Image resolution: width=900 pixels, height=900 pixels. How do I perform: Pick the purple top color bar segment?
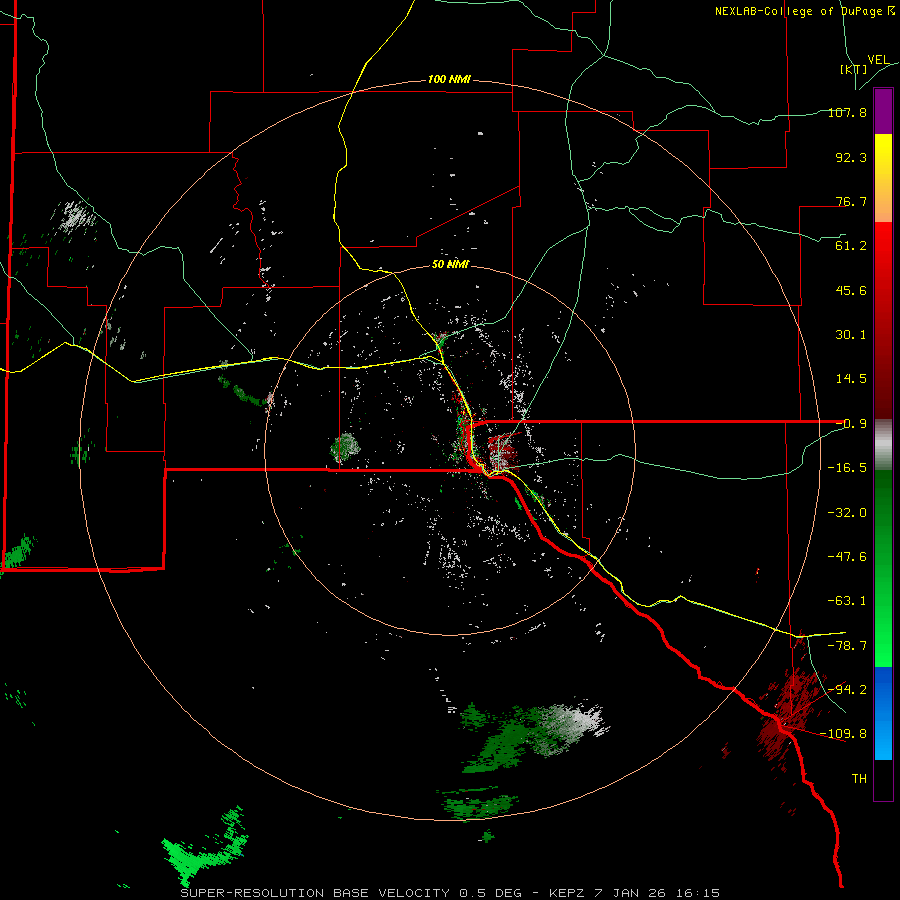883,111
